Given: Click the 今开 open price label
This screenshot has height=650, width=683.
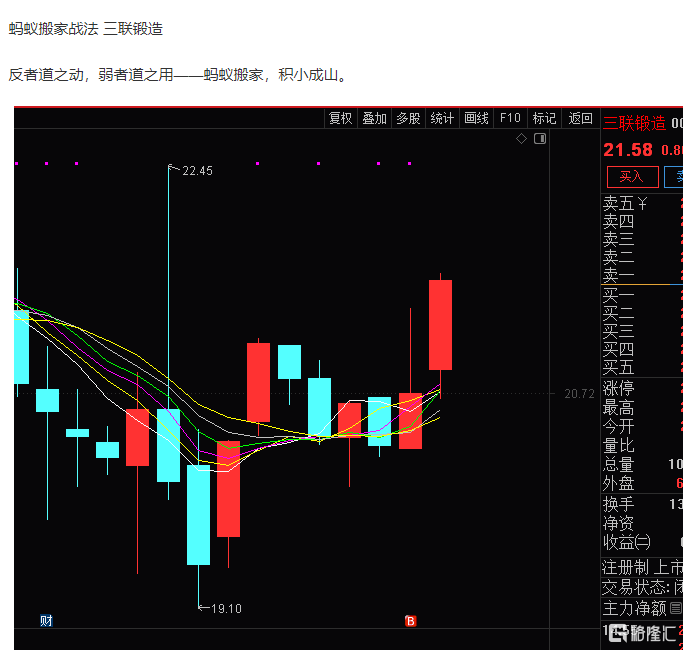Looking at the screenshot, I should 619,427.
